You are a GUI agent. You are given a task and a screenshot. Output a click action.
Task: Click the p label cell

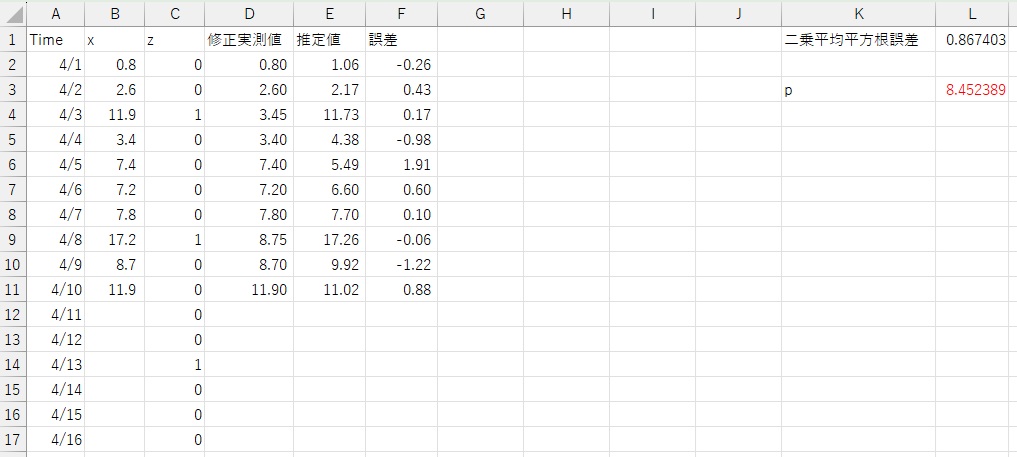(858, 90)
